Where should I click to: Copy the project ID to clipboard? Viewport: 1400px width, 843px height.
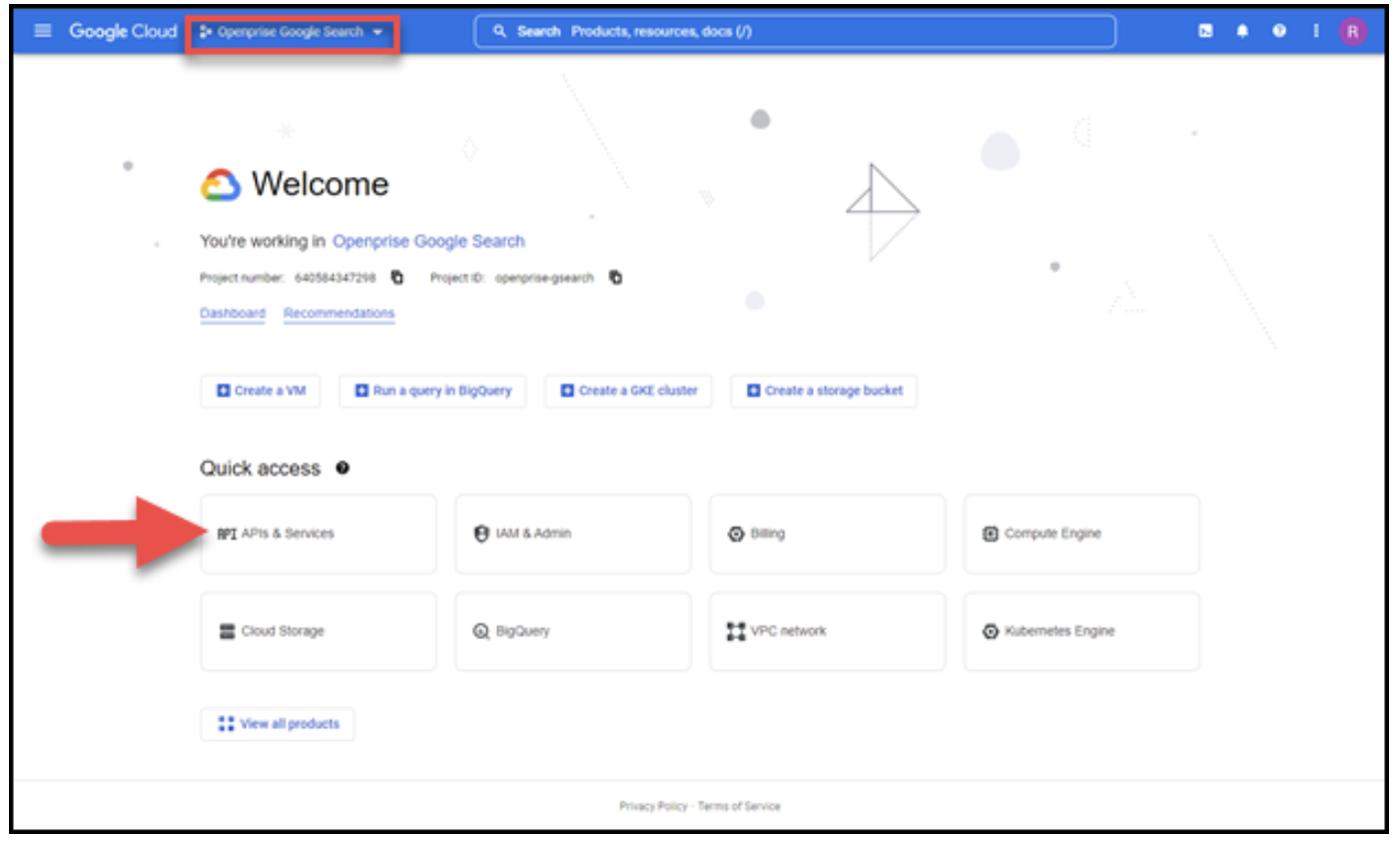616,278
